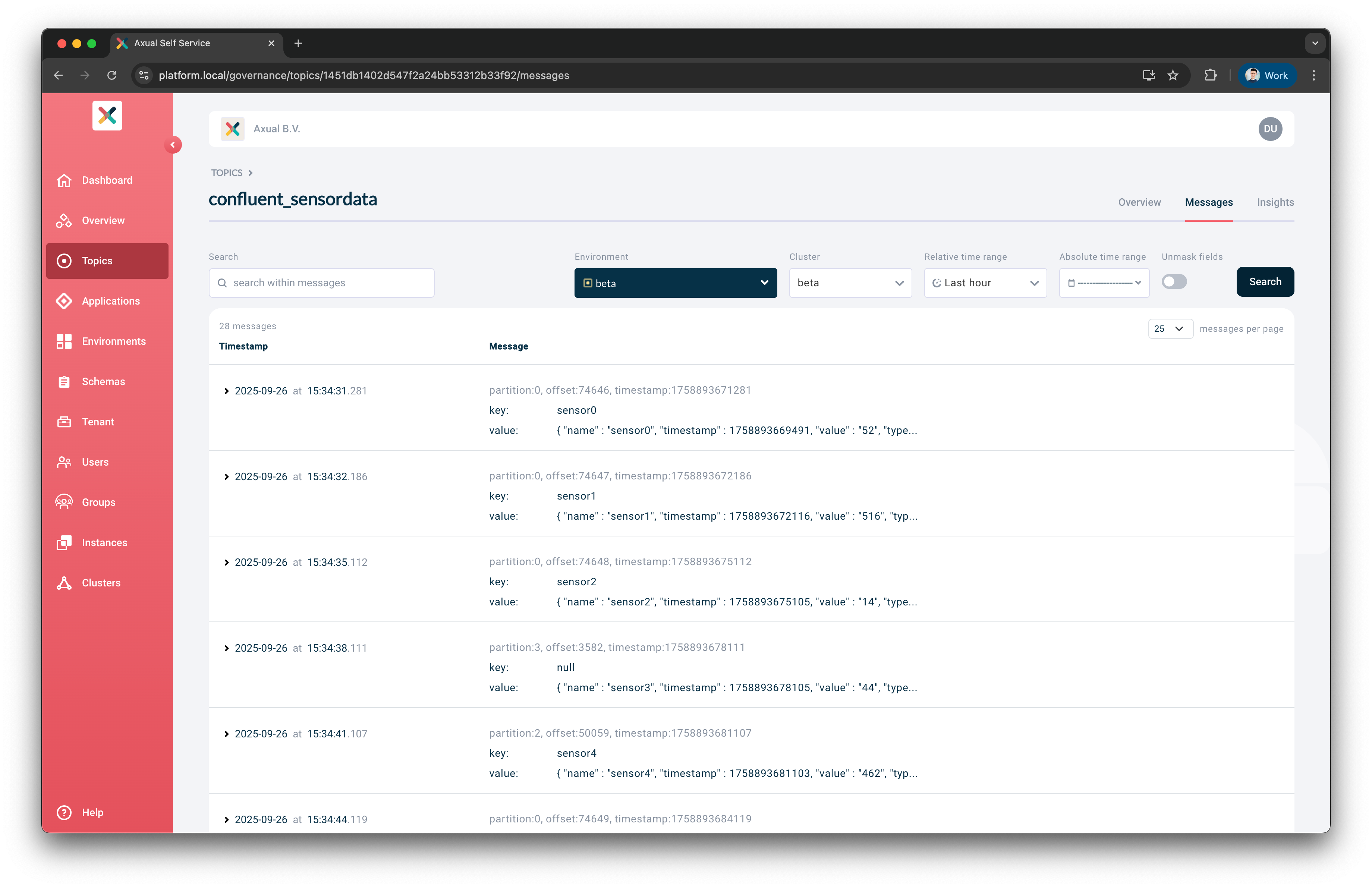Bookmark page with the star icon
The width and height of the screenshot is (1372, 888).
1173,75
